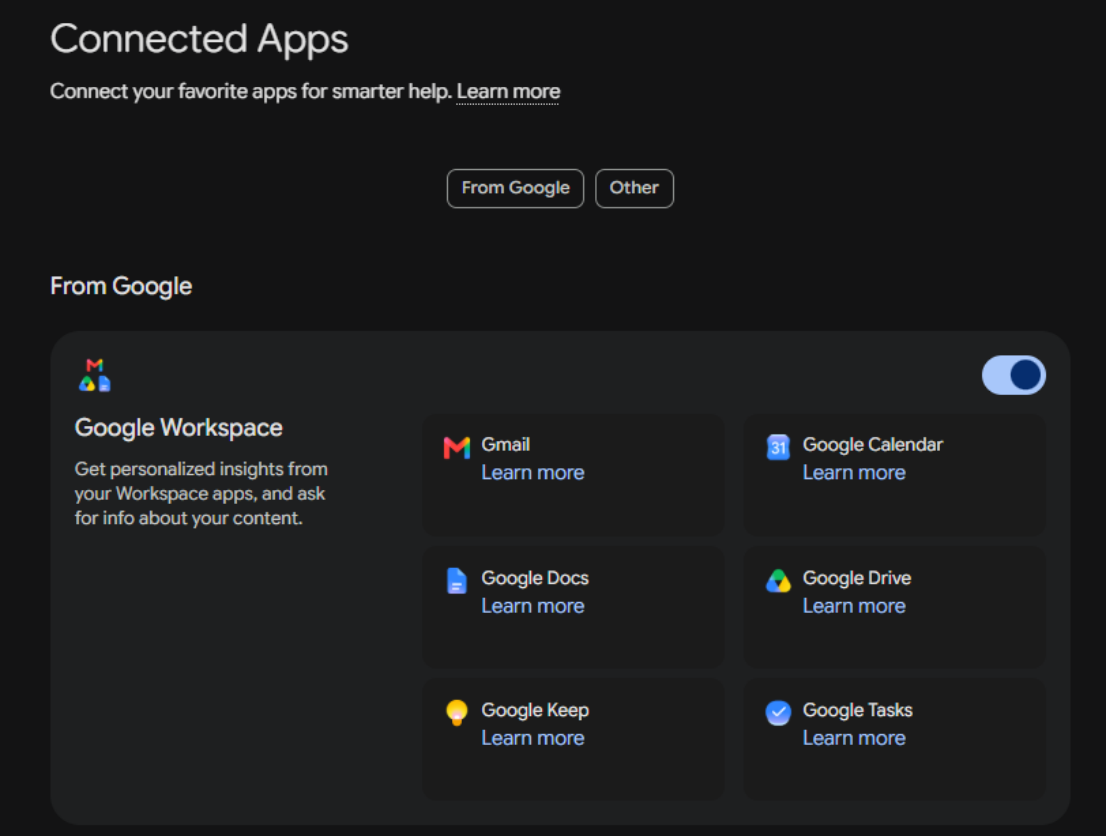Click the Google Calendar icon
The height and width of the screenshot is (837, 1106).
coord(778,447)
